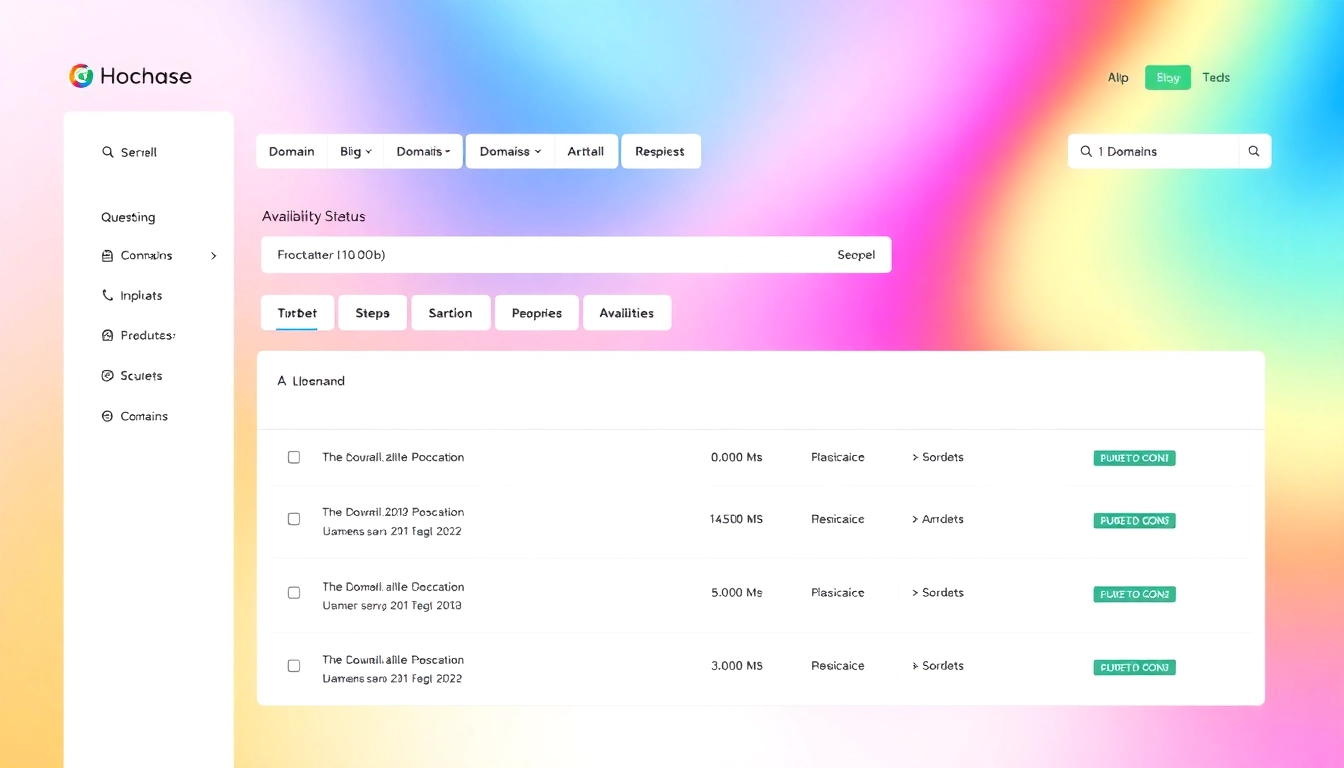Open Comains from the sidebar

(x=140, y=416)
